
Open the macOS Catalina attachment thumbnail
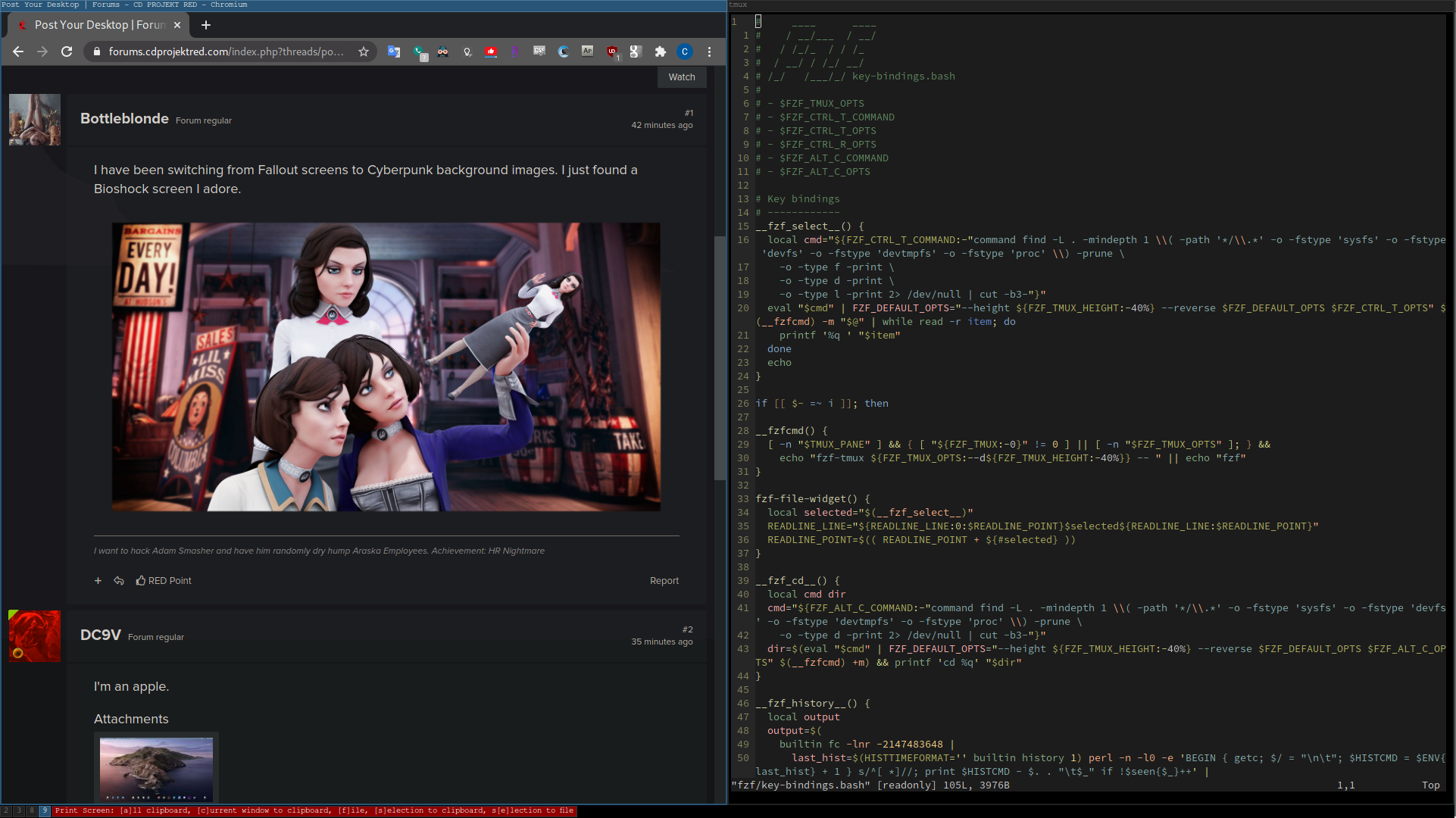(x=156, y=769)
